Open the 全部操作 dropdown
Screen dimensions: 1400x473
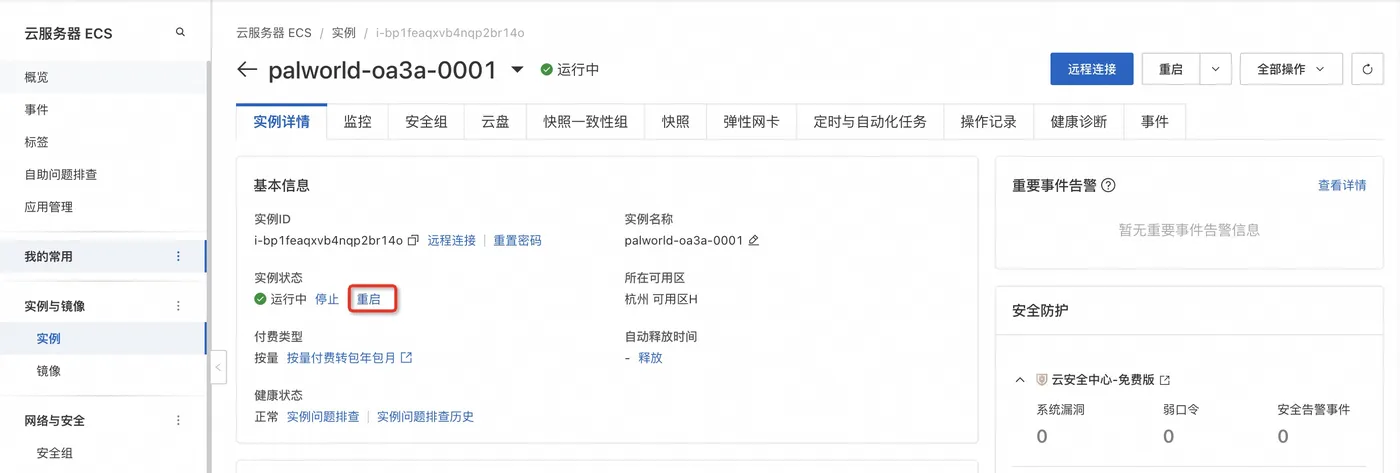[x=1291, y=69]
